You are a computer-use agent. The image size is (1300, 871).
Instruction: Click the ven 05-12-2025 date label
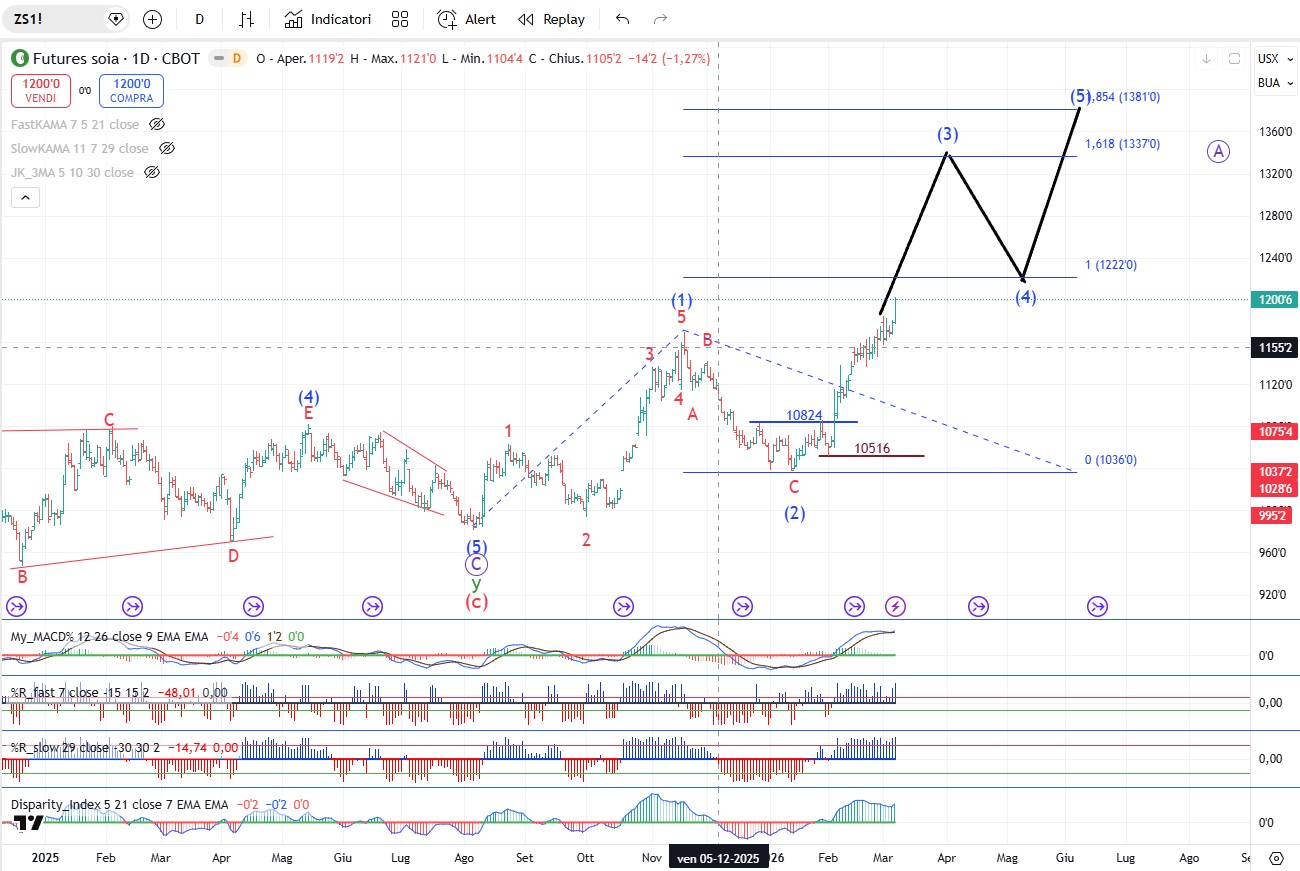click(718, 858)
